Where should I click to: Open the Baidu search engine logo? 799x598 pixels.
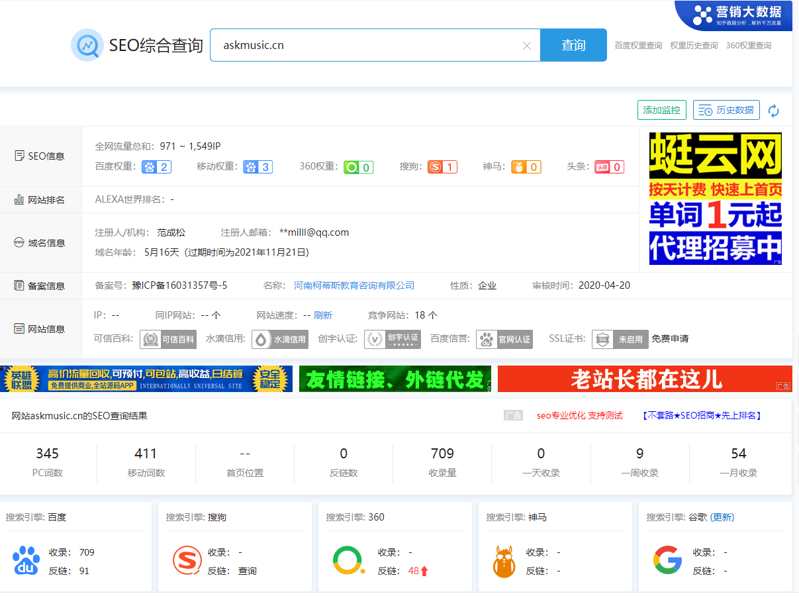(x=26, y=561)
